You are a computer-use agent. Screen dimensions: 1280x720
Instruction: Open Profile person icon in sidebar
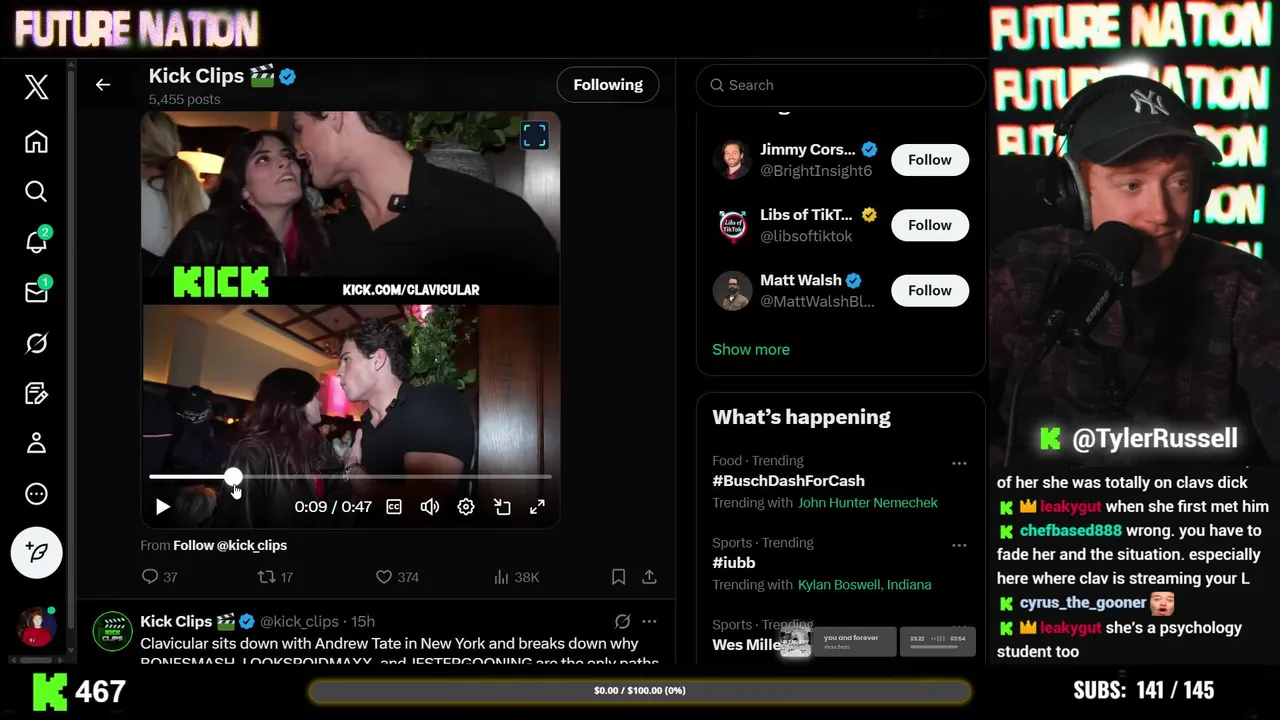pyautogui.click(x=36, y=443)
